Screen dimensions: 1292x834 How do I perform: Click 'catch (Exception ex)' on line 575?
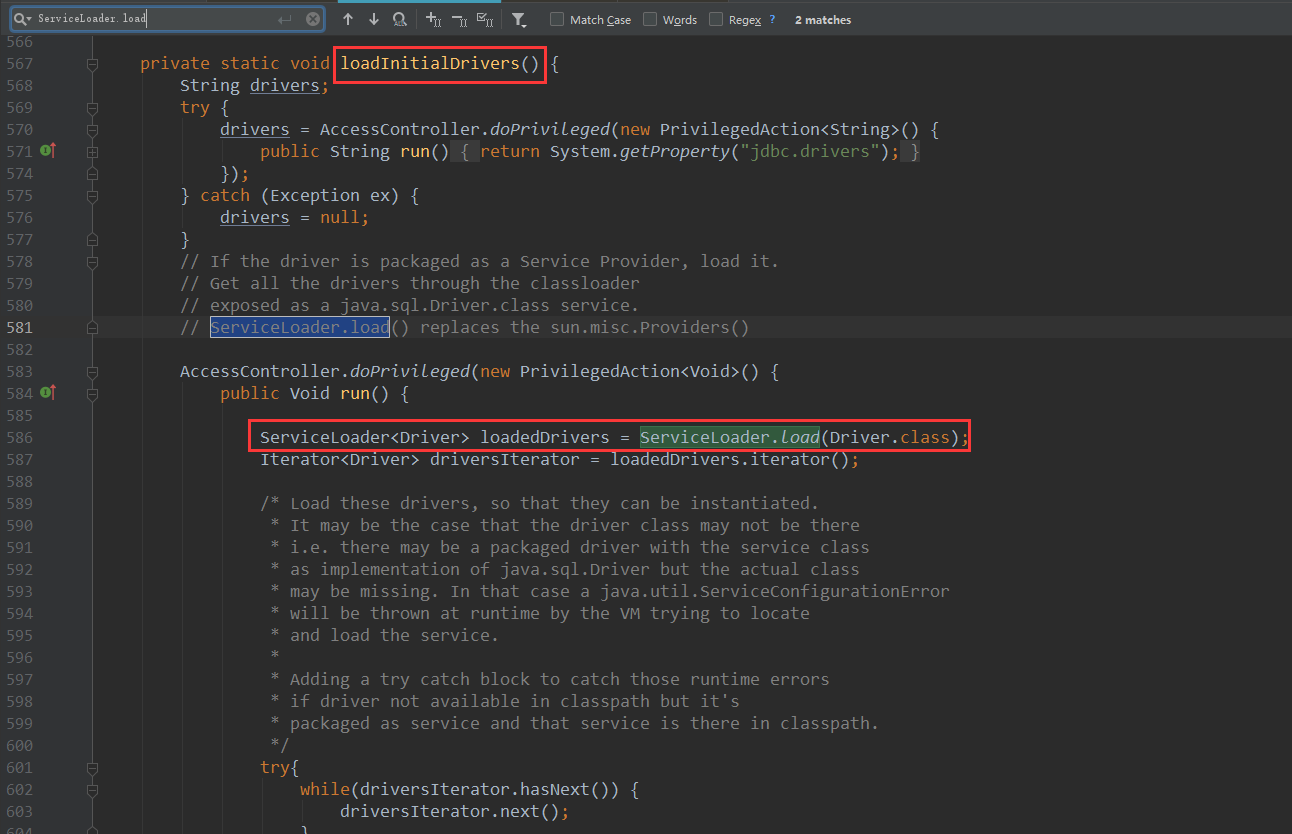click(300, 195)
